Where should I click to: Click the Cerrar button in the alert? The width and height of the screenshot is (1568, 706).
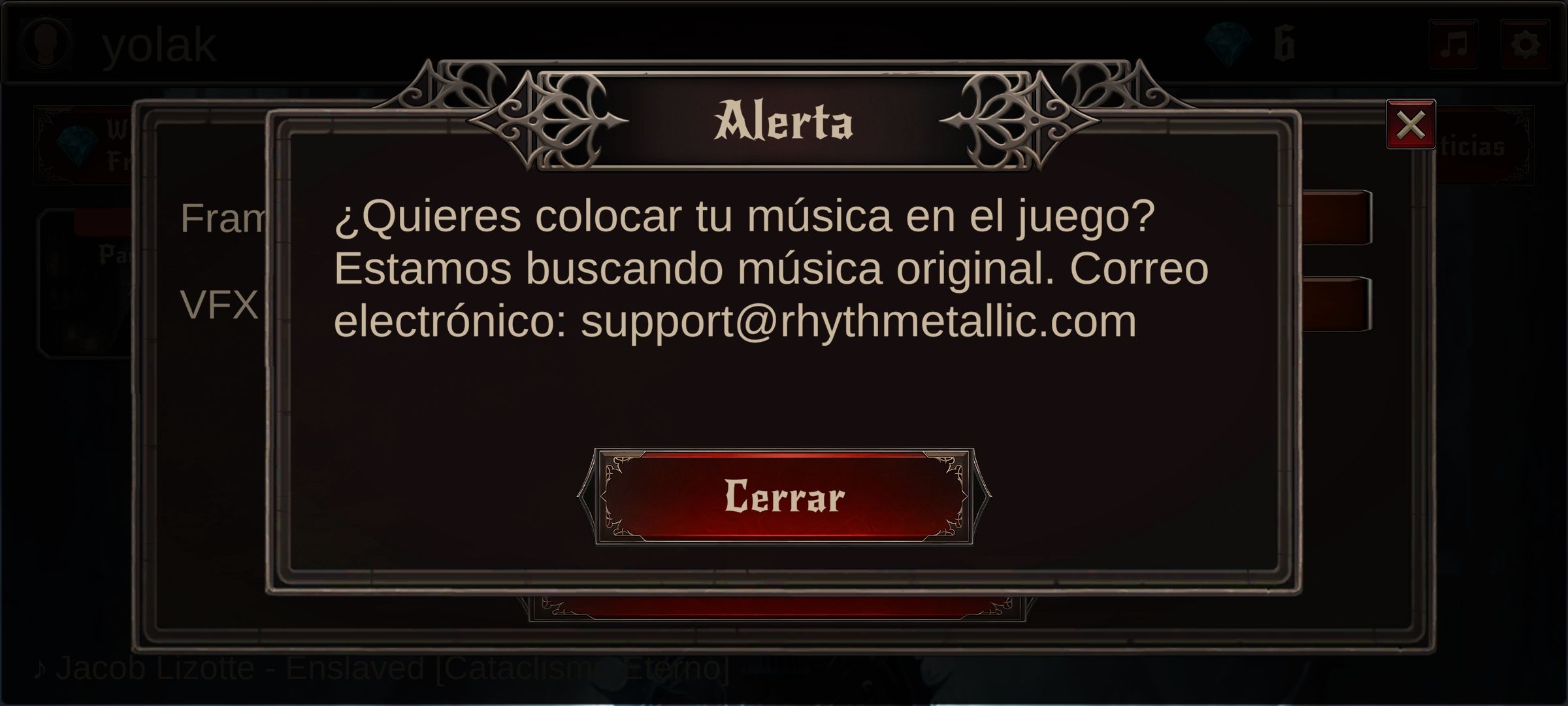[x=784, y=497]
